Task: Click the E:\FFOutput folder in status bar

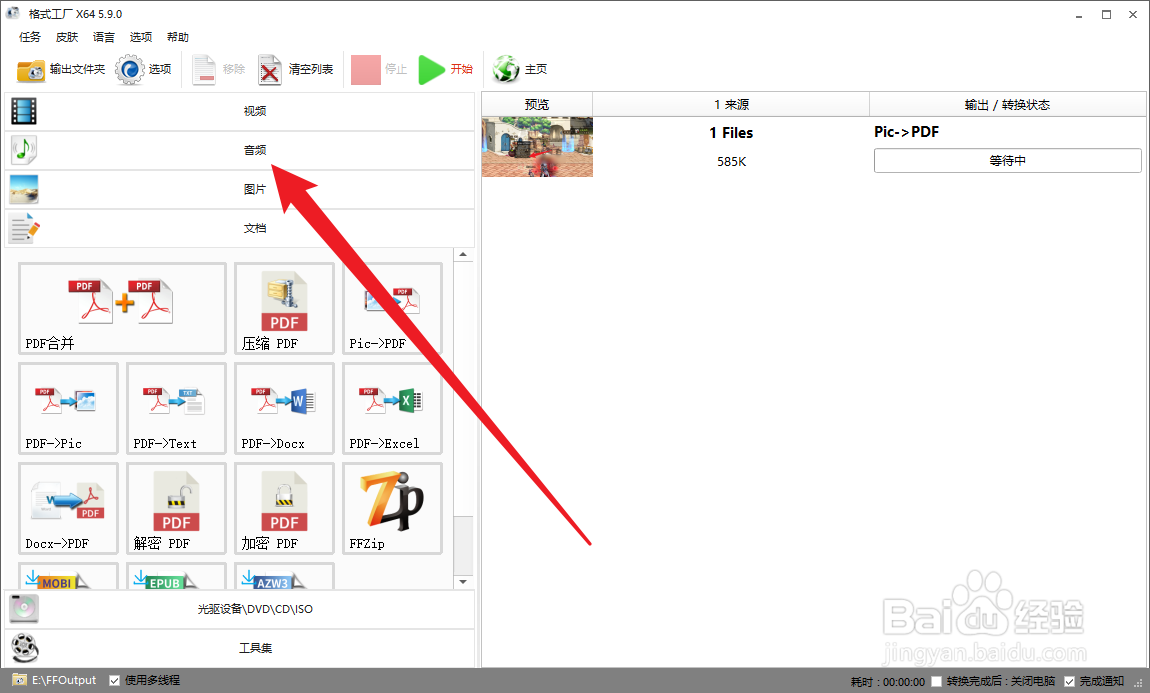Action: tap(55, 681)
